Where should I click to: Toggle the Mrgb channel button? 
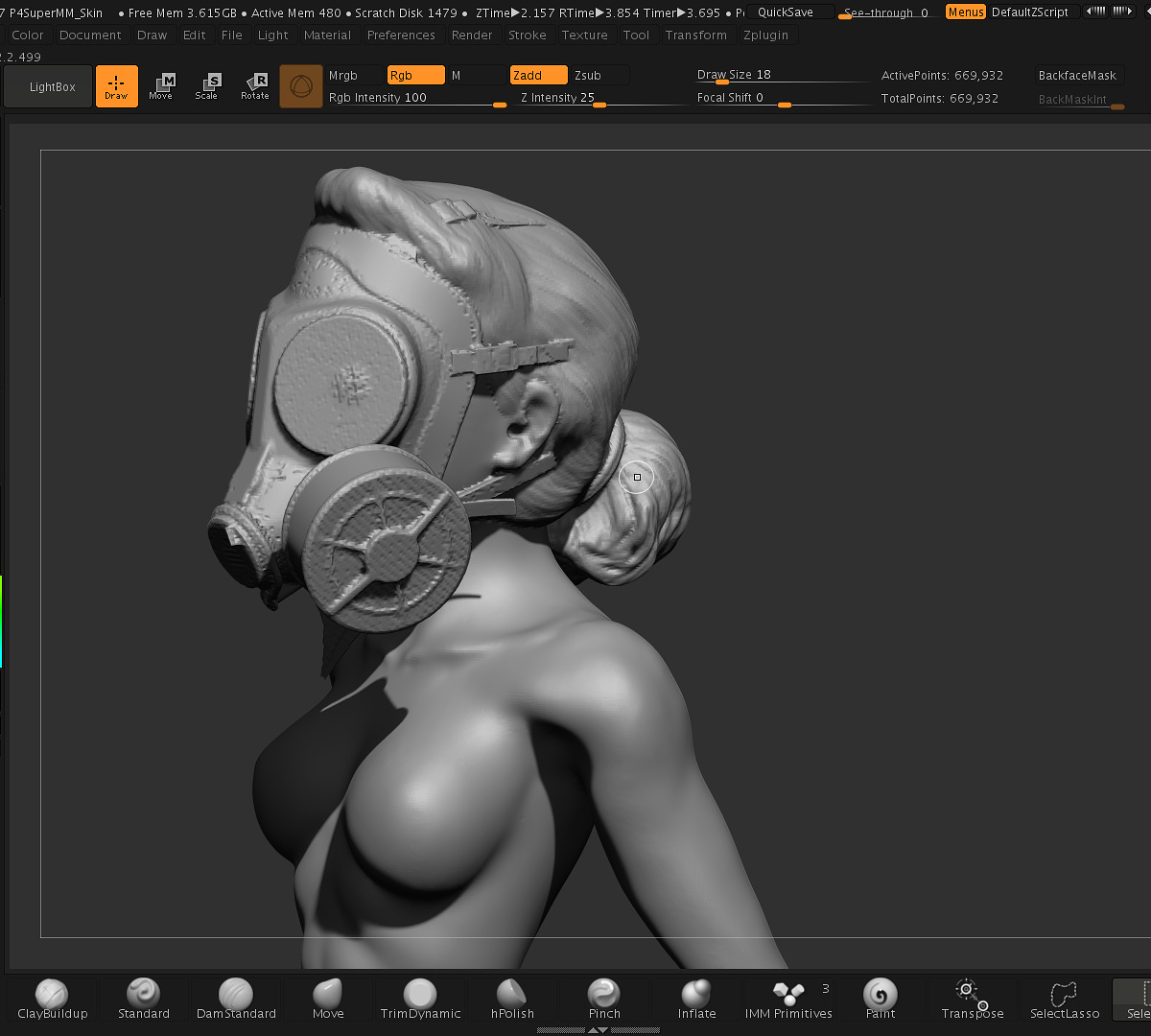click(355, 75)
